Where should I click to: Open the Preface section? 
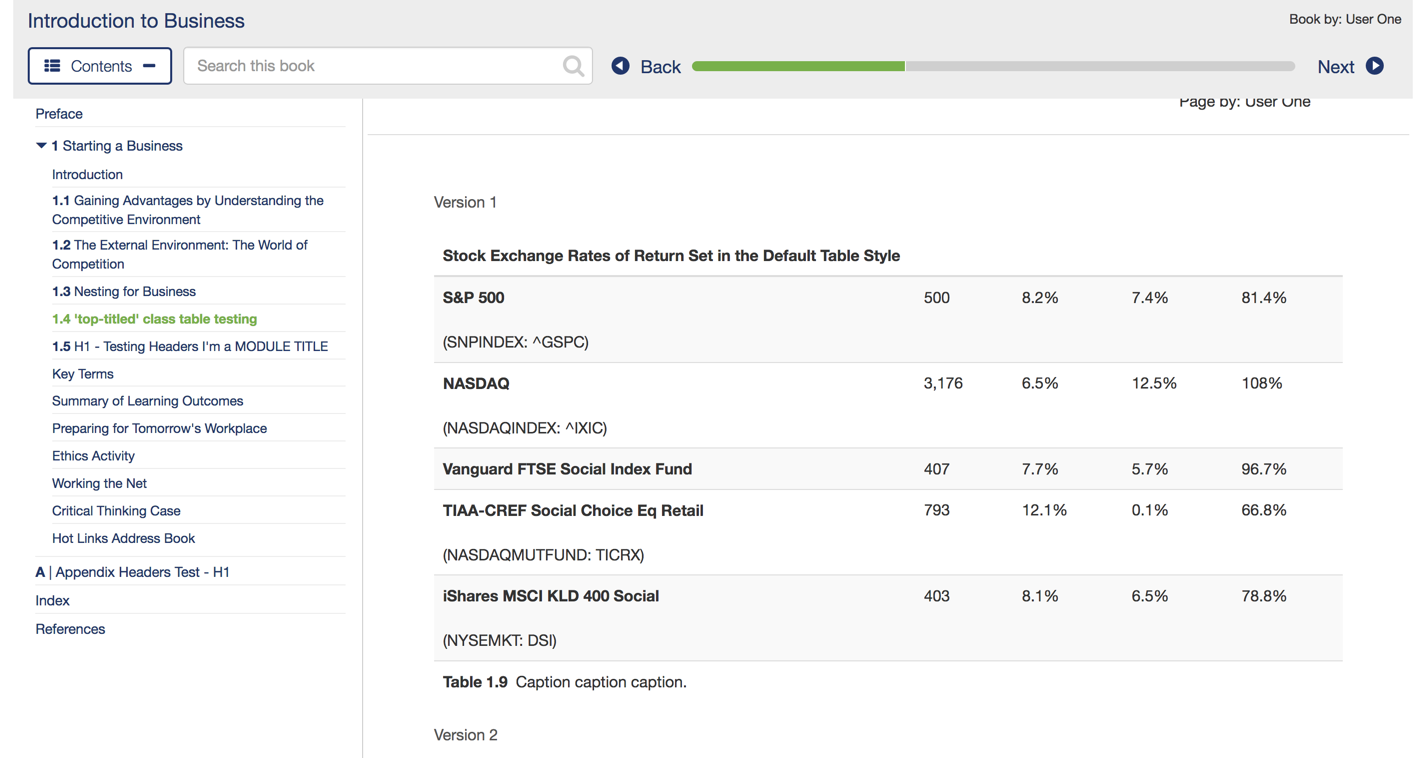click(58, 113)
